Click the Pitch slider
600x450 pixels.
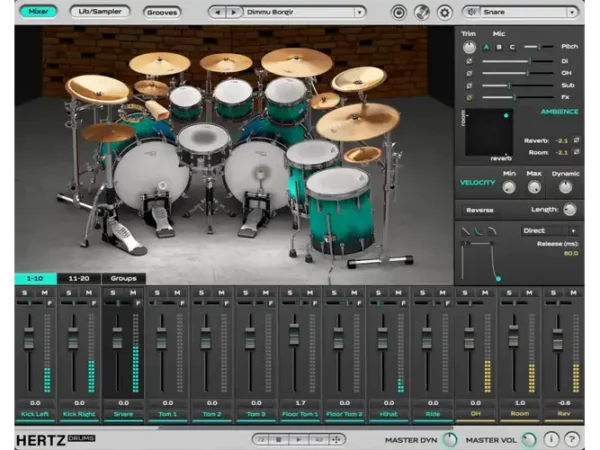click(538, 47)
